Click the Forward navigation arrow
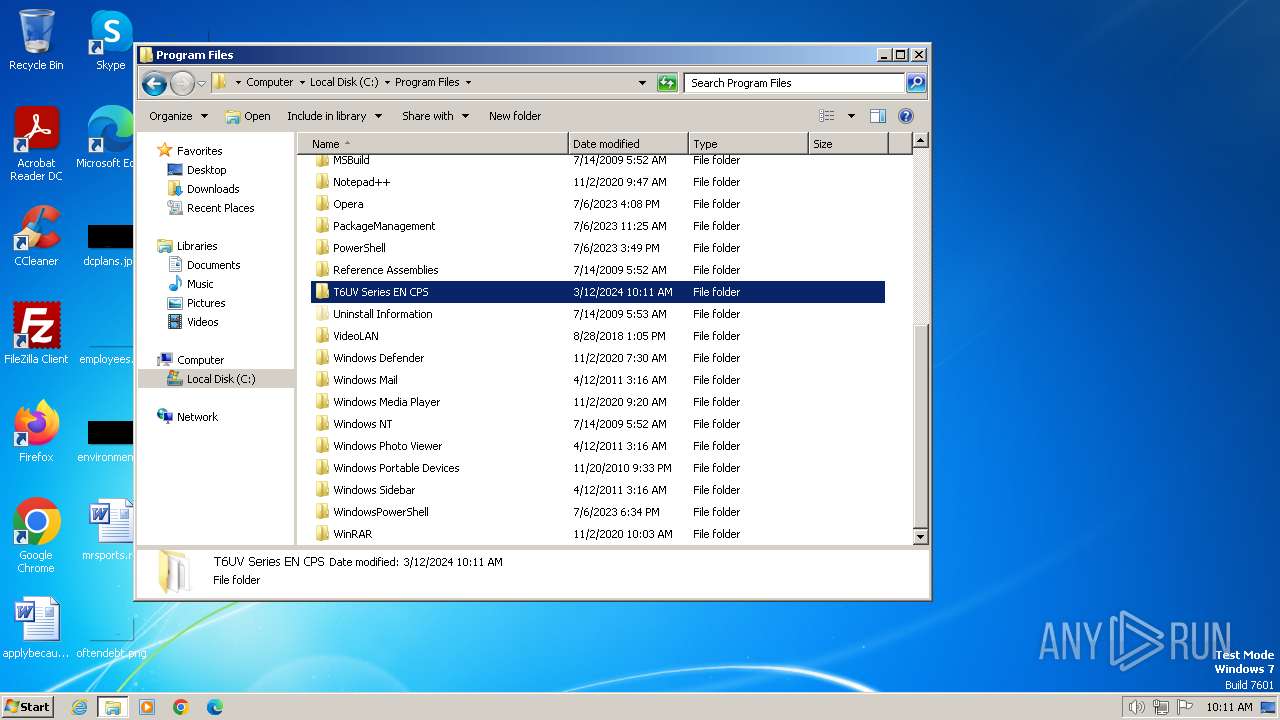Viewport: 1280px width, 720px height. click(x=182, y=83)
